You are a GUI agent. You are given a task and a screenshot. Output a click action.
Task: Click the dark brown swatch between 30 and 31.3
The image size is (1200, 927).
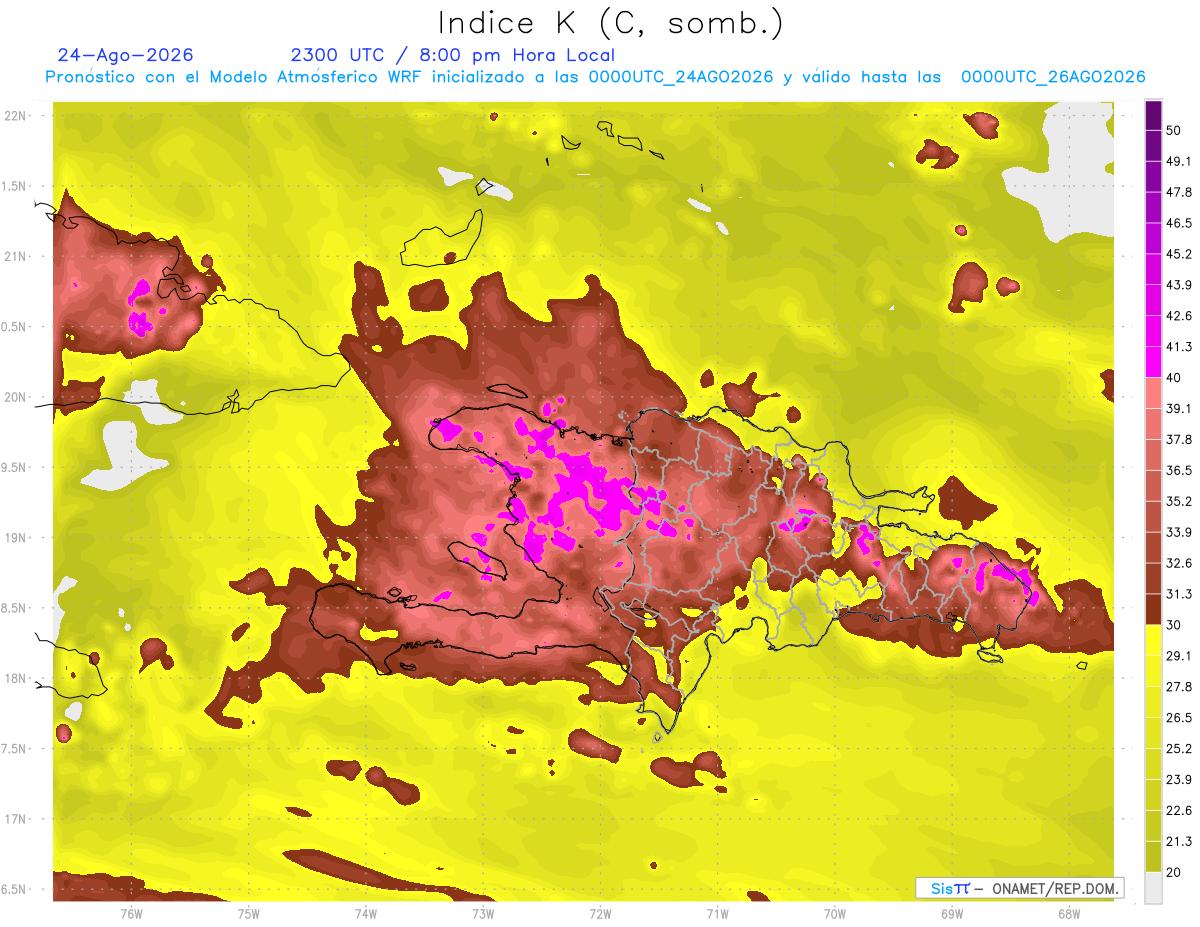(x=1154, y=609)
